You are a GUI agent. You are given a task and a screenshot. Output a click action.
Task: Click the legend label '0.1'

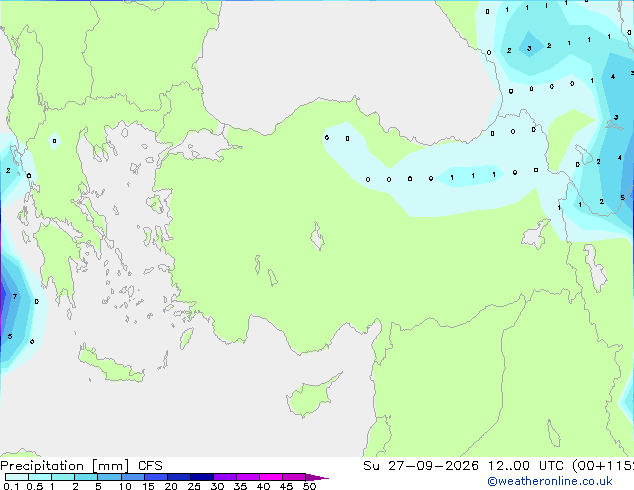[x=11, y=486]
